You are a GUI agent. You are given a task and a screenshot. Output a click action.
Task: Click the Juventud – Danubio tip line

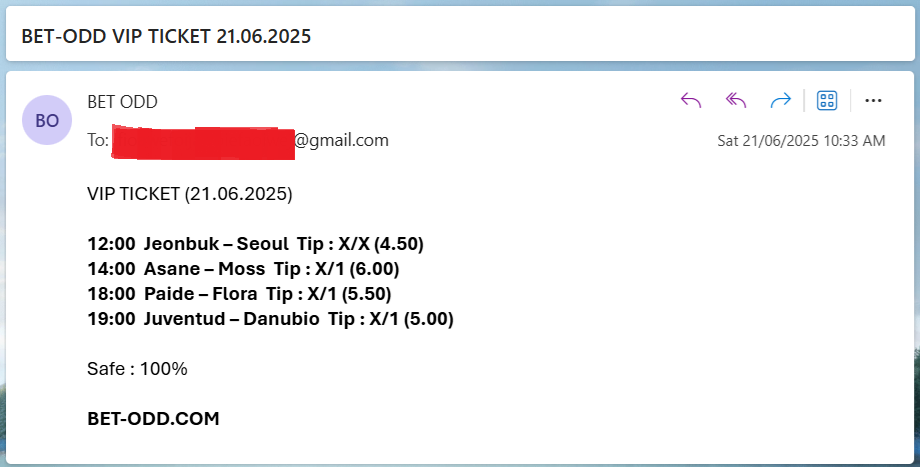pos(270,319)
